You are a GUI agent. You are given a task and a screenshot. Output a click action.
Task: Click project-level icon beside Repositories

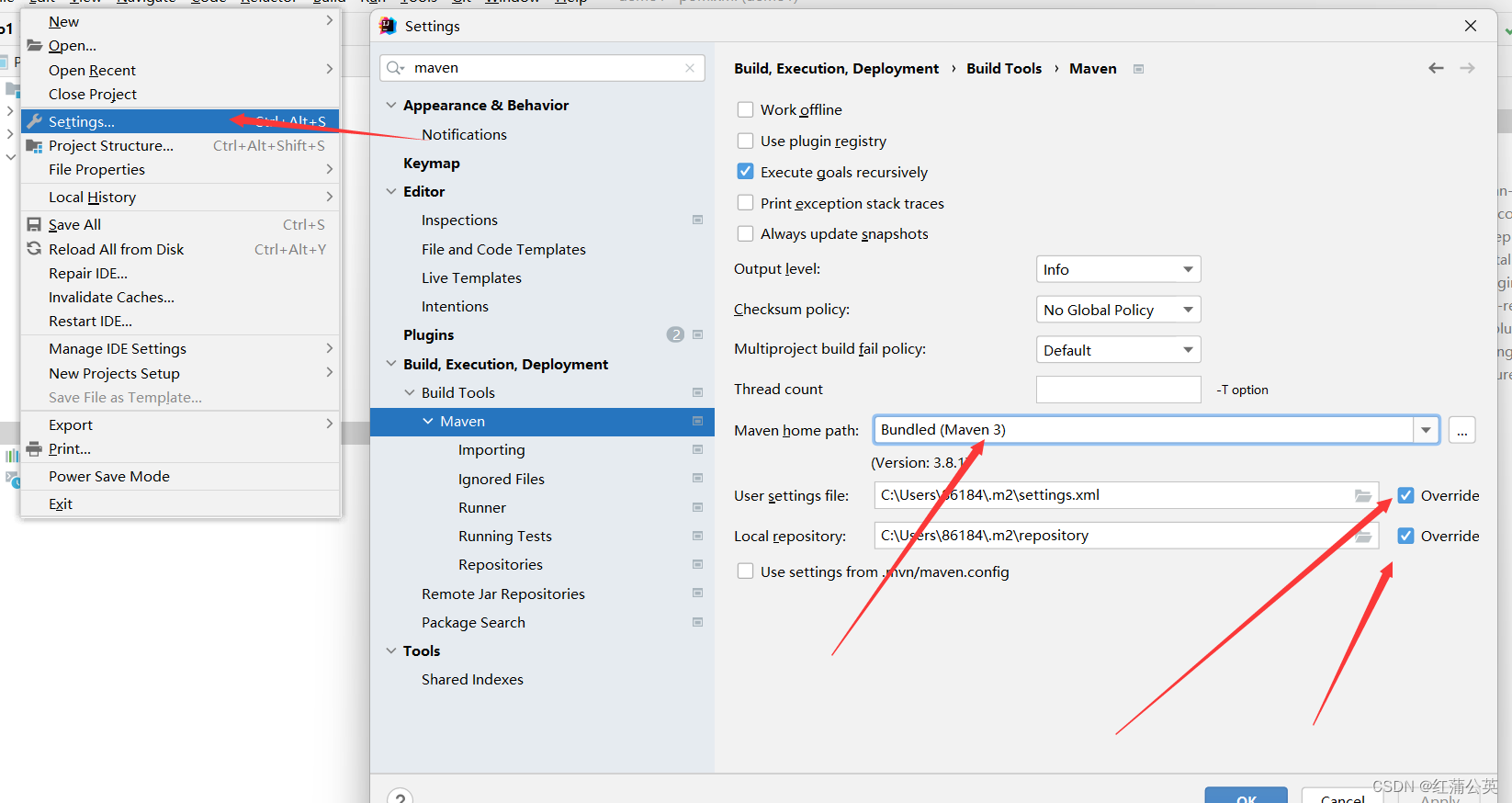coord(697,564)
